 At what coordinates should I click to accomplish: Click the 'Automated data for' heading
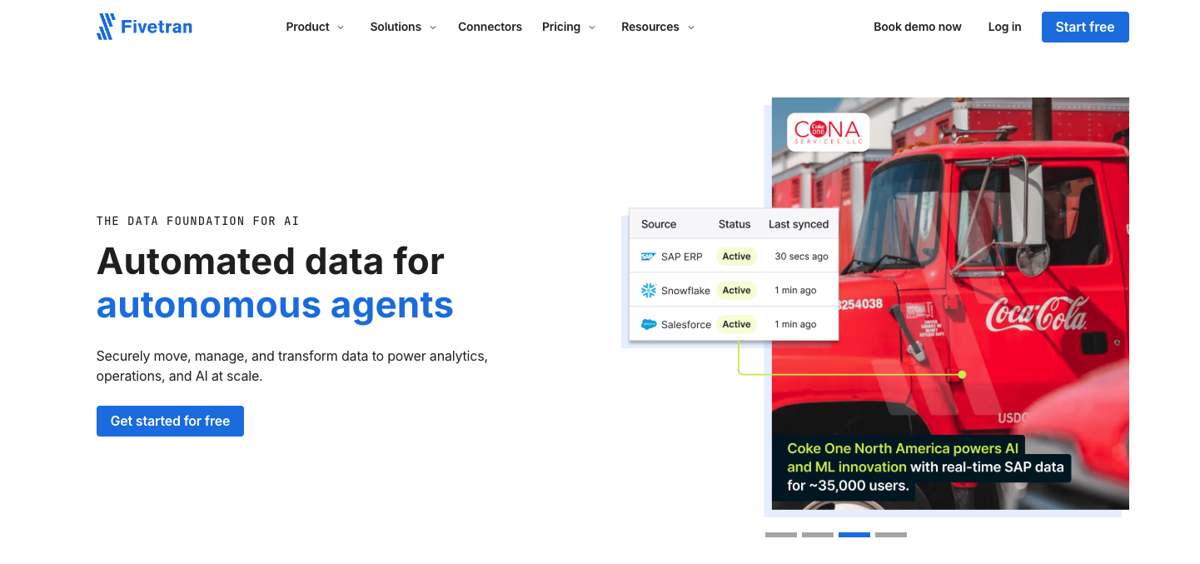tap(270, 261)
